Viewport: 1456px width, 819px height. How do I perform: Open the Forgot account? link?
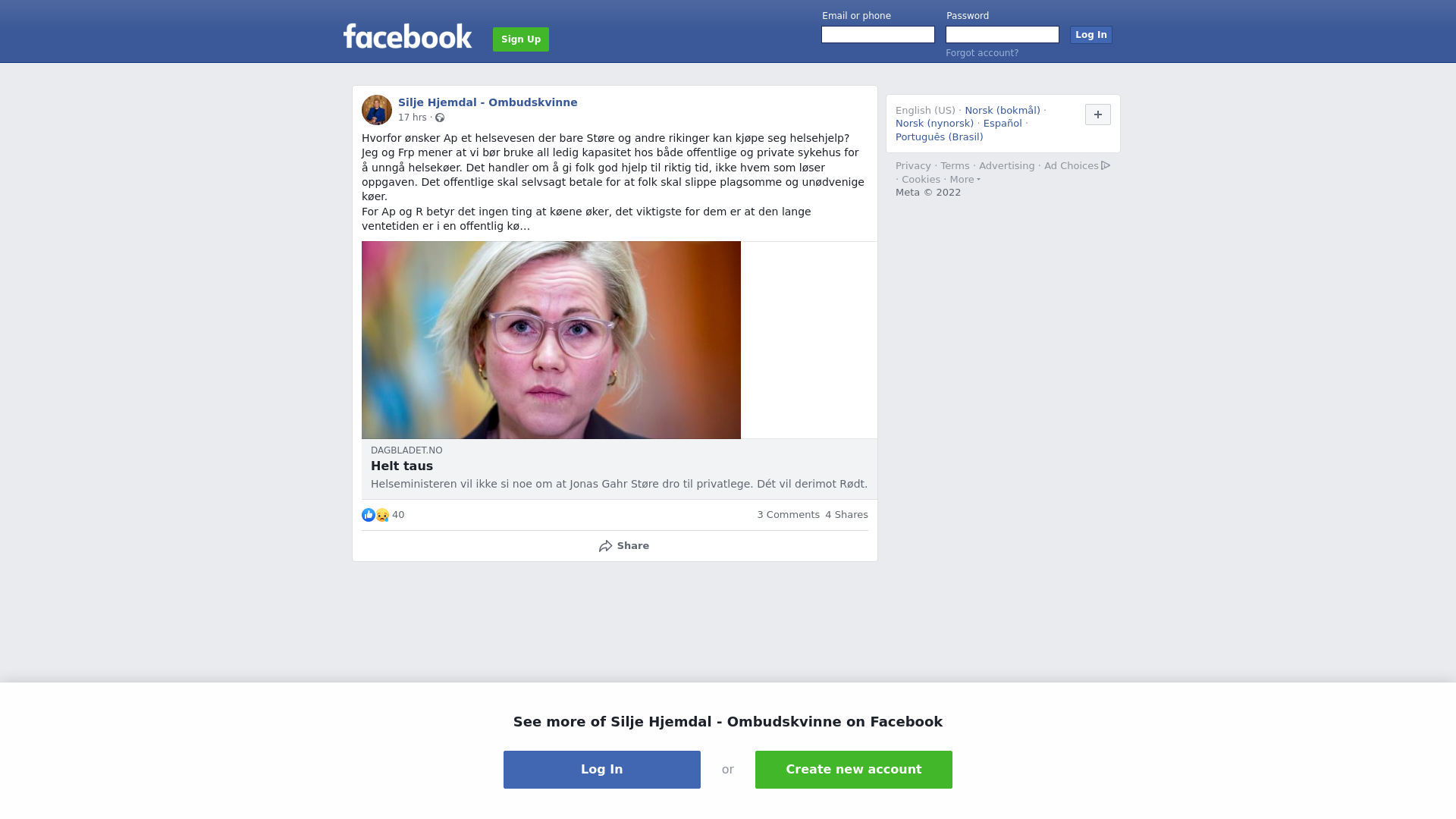(x=982, y=53)
